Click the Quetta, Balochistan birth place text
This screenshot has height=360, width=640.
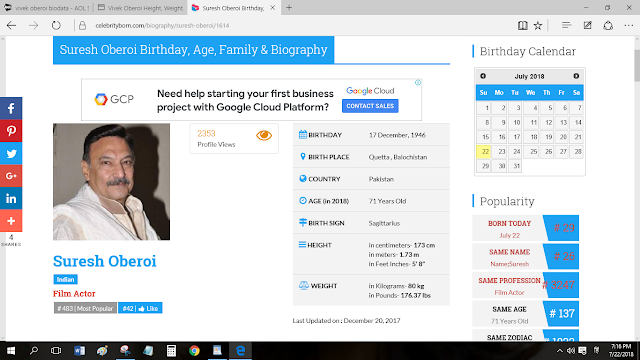coord(398,157)
